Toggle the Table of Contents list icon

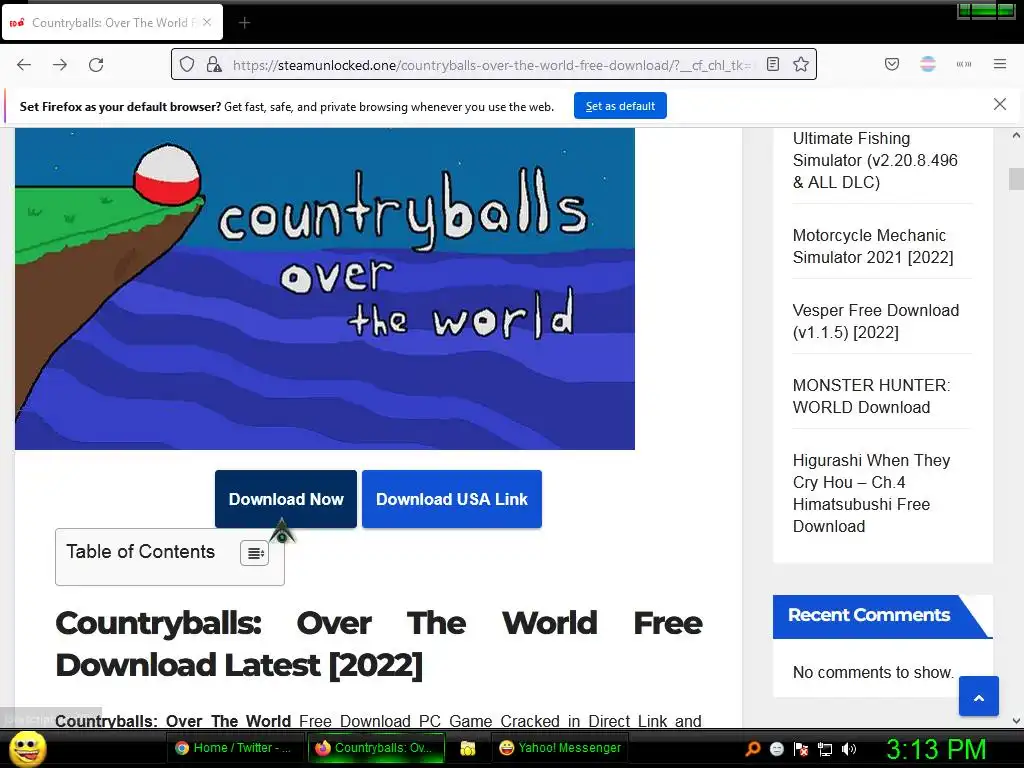tap(255, 553)
